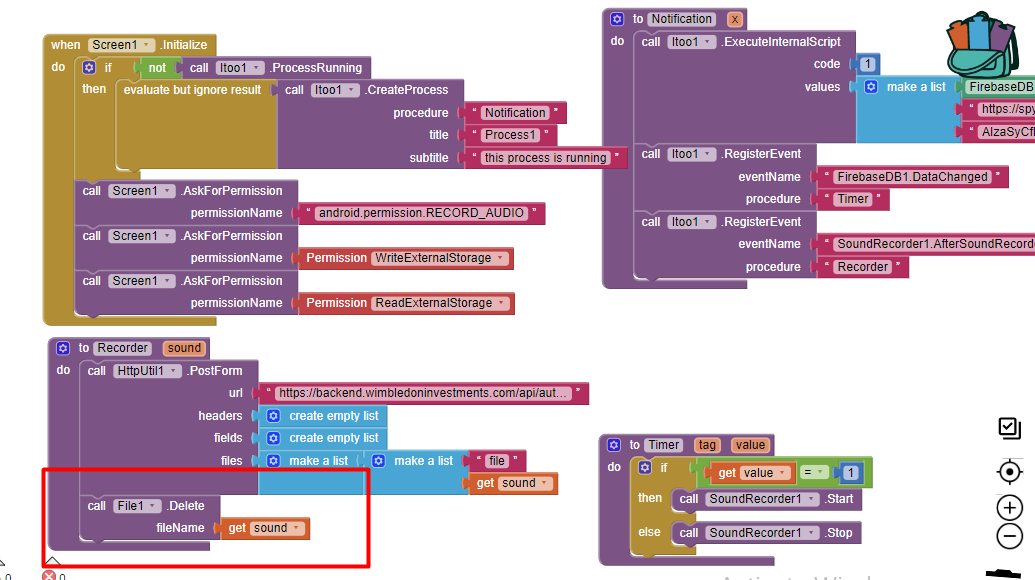
Task: Open the backpack icon
Action: point(984,45)
